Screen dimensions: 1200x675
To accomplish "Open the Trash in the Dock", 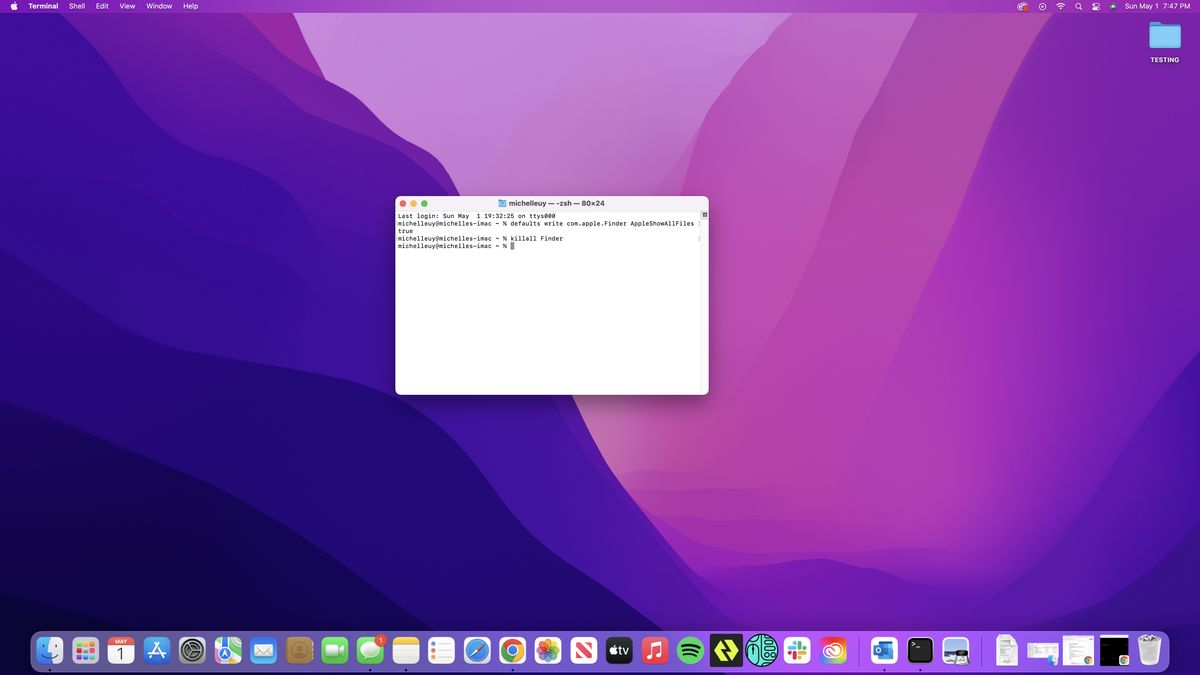I will pos(1148,650).
